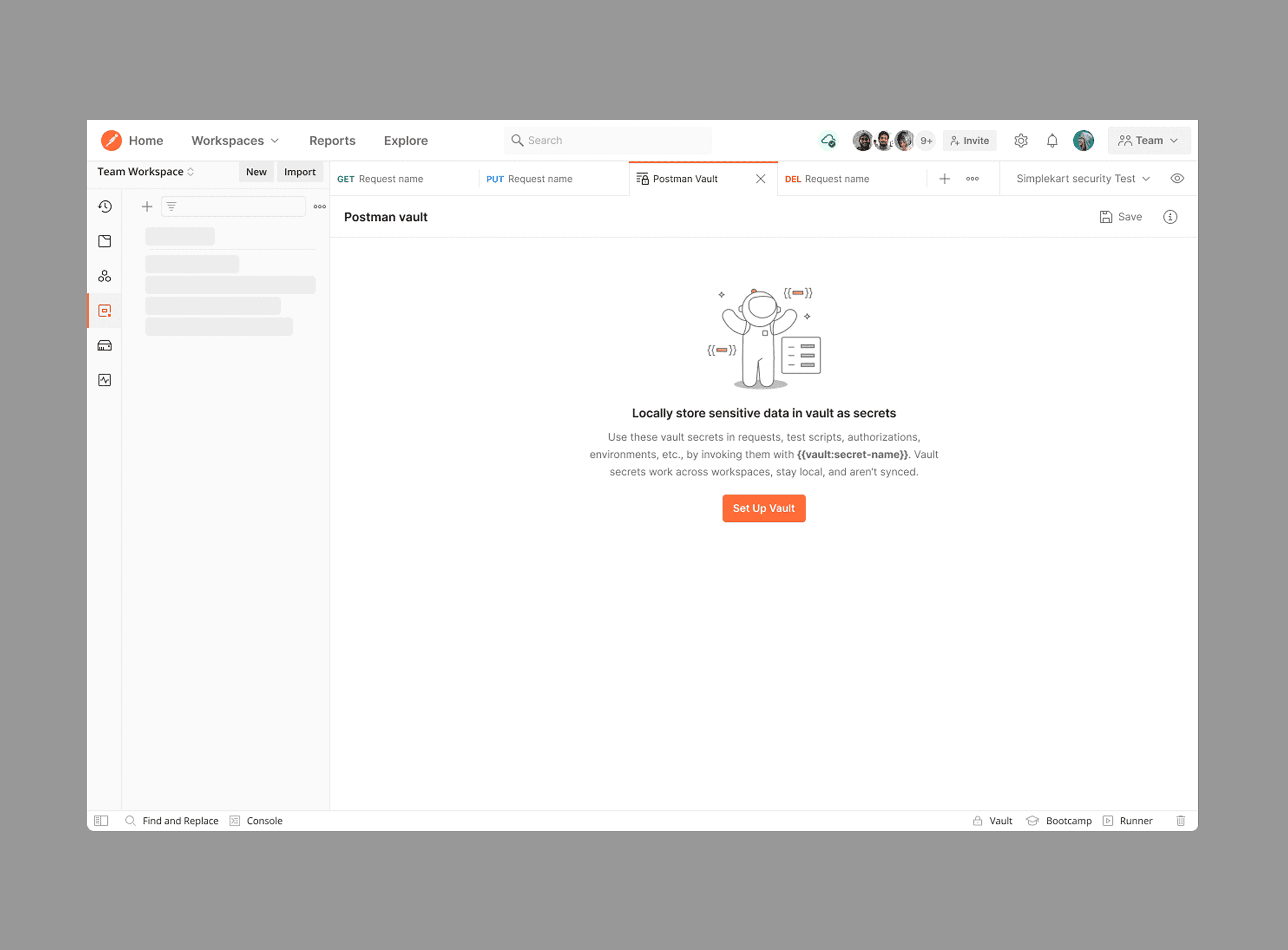Click the New button
1288x950 pixels.
[x=256, y=171]
